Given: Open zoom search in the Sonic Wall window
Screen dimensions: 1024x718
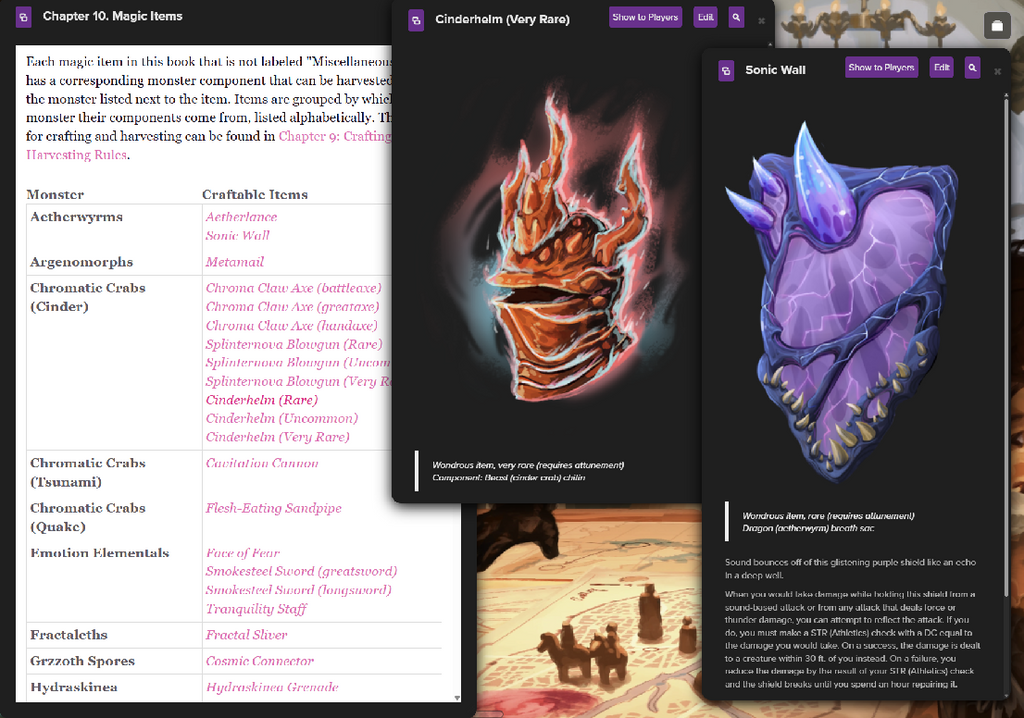Looking at the screenshot, I should (972, 67).
